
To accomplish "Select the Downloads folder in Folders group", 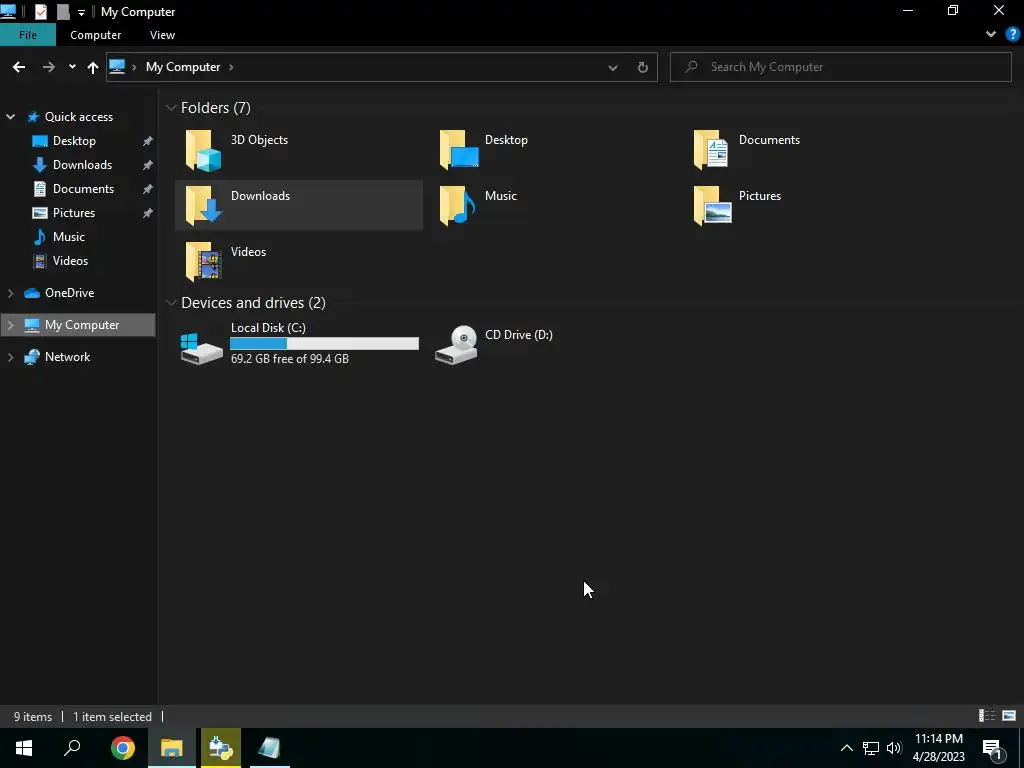I will click(298, 205).
